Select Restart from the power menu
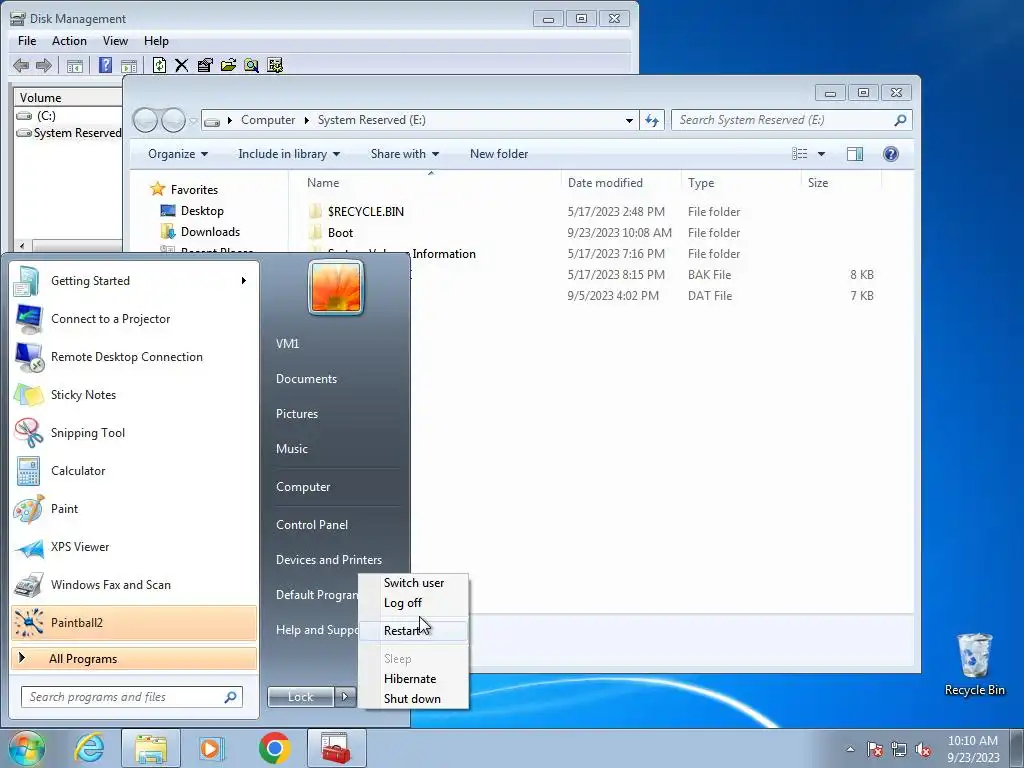1024x768 pixels. click(x=413, y=631)
